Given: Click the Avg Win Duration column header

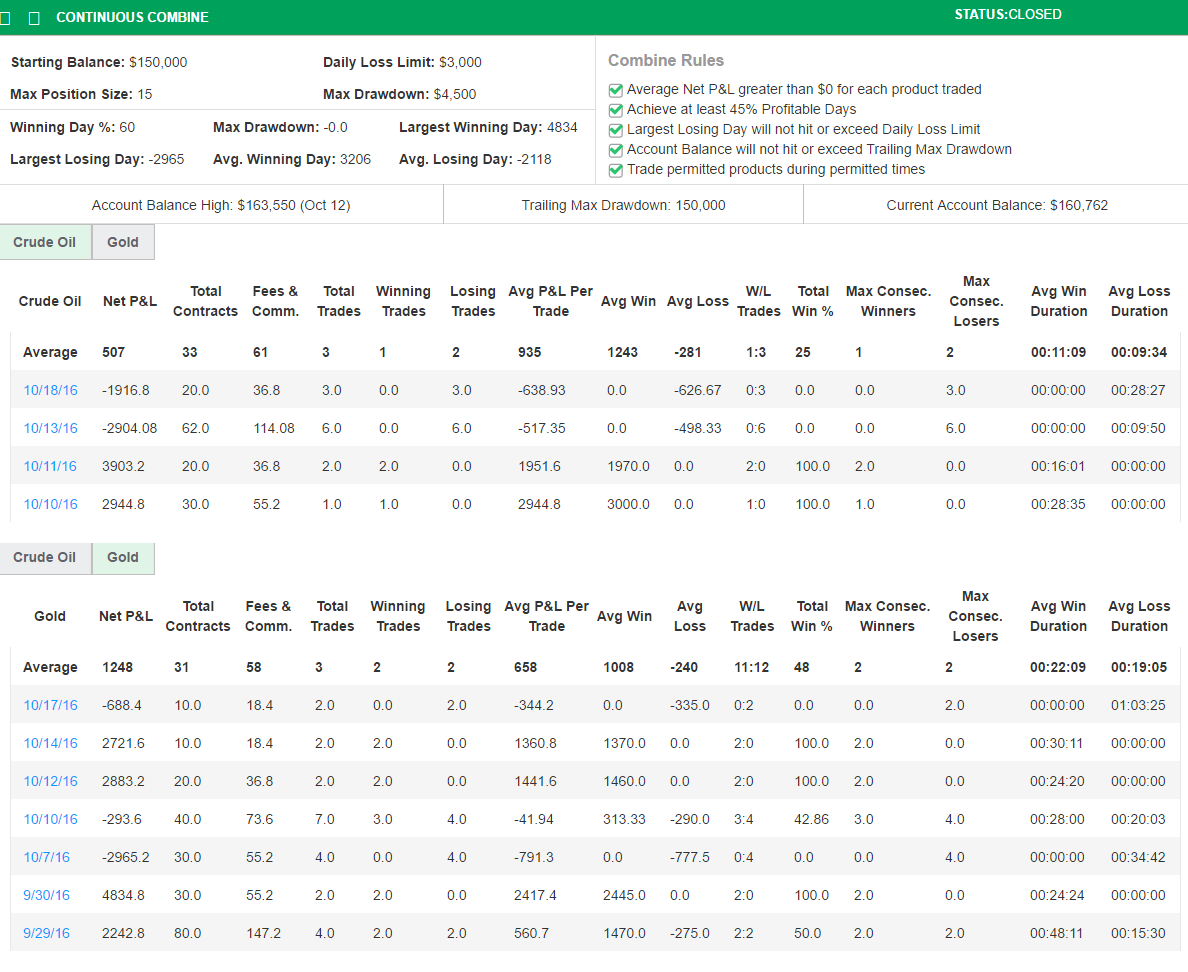Looking at the screenshot, I should coord(1059,299).
